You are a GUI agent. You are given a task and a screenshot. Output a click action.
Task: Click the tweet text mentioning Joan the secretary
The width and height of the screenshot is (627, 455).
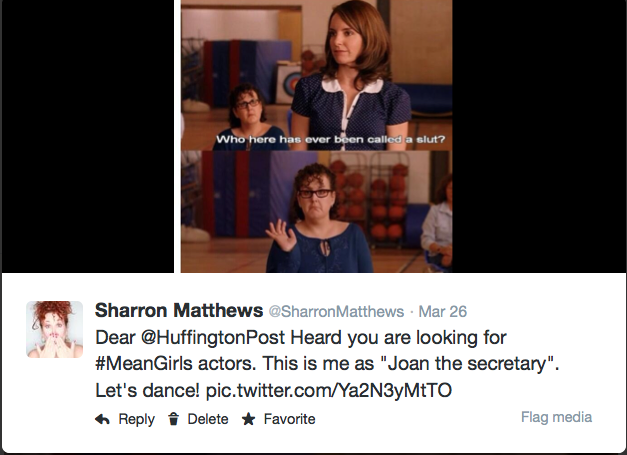click(327, 363)
